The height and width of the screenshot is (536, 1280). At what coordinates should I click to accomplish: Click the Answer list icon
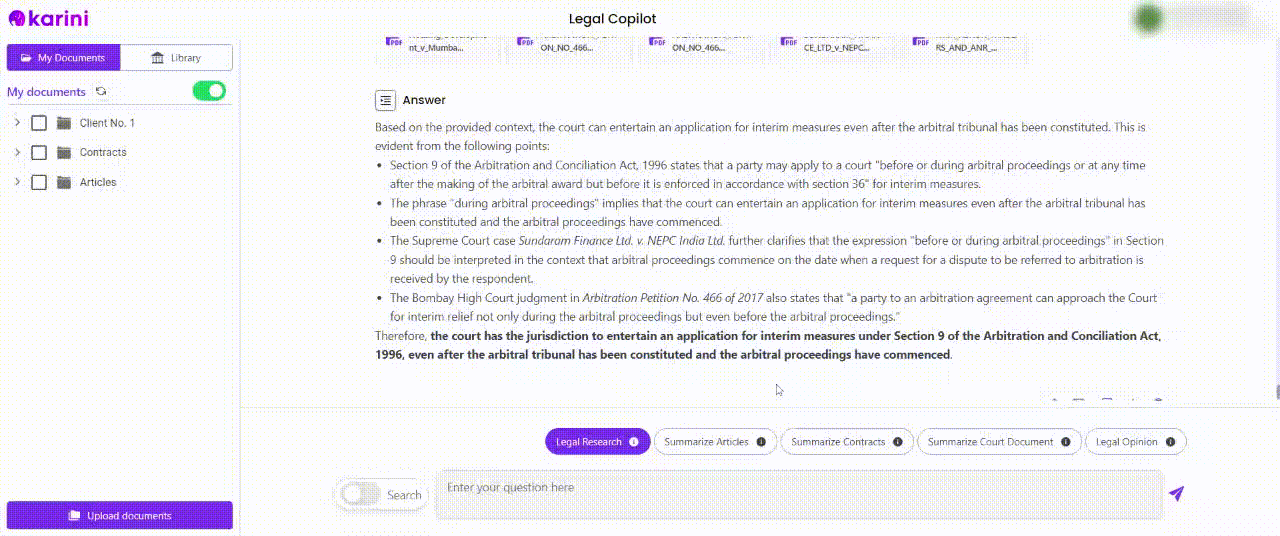[385, 100]
